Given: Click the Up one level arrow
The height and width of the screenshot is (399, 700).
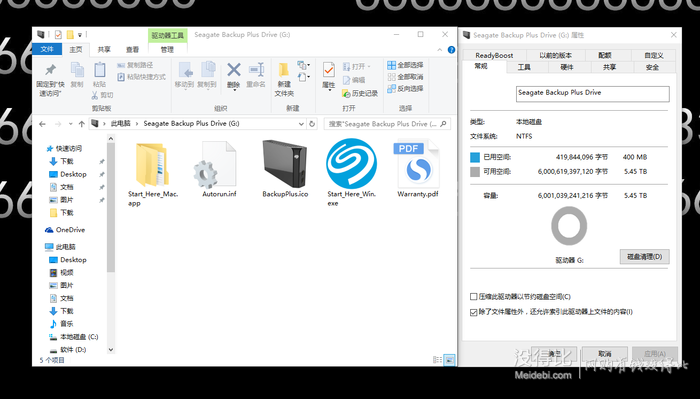Looking at the screenshot, I should (81, 124).
